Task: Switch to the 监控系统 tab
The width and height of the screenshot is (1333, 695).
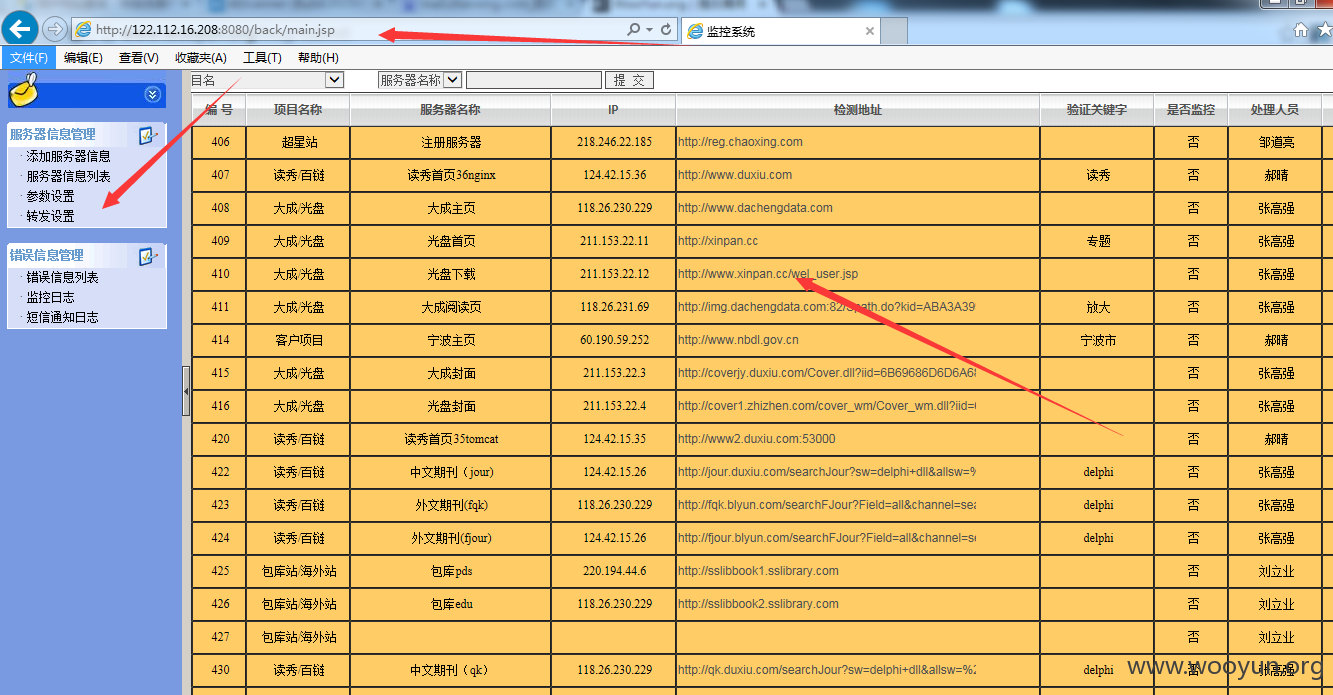Action: (x=780, y=31)
